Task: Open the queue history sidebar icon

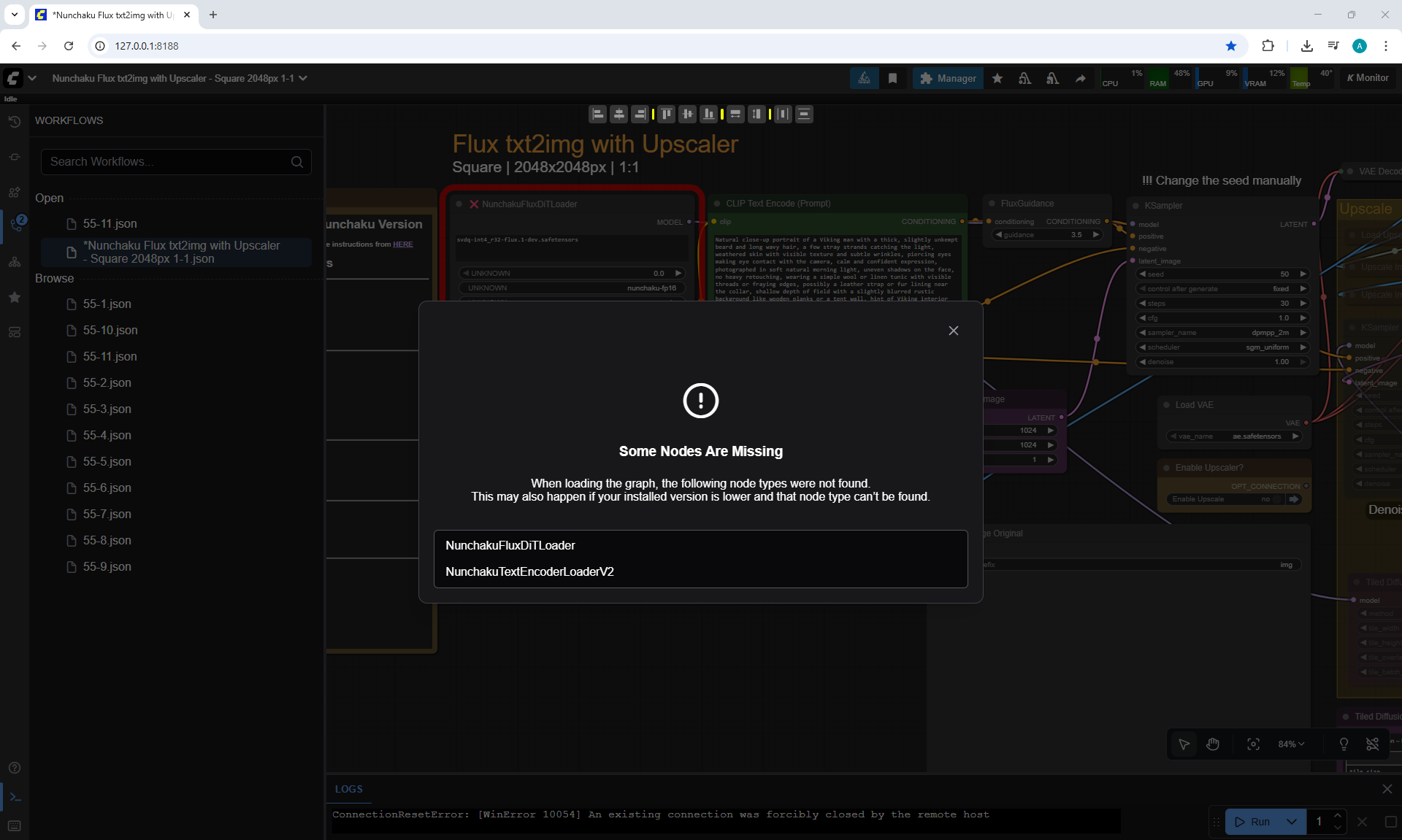Action: click(x=14, y=122)
